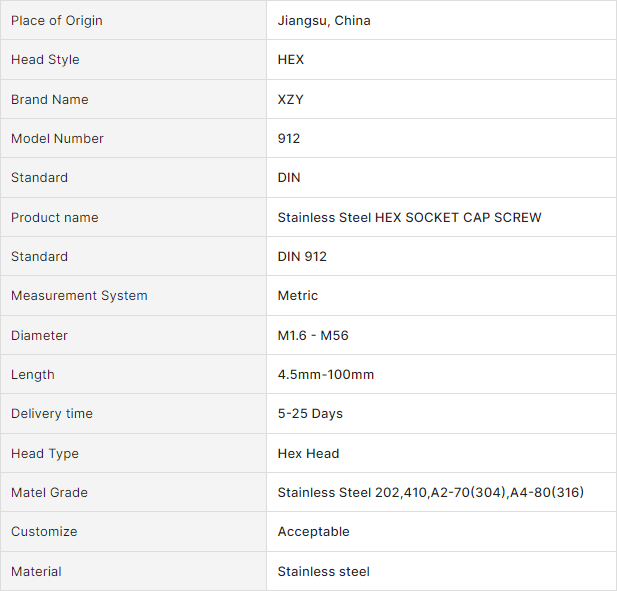Viewport: 617px width, 591px height.
Task: Click the "Matel Grade" label cell
Action: click(x=49, y=493)
